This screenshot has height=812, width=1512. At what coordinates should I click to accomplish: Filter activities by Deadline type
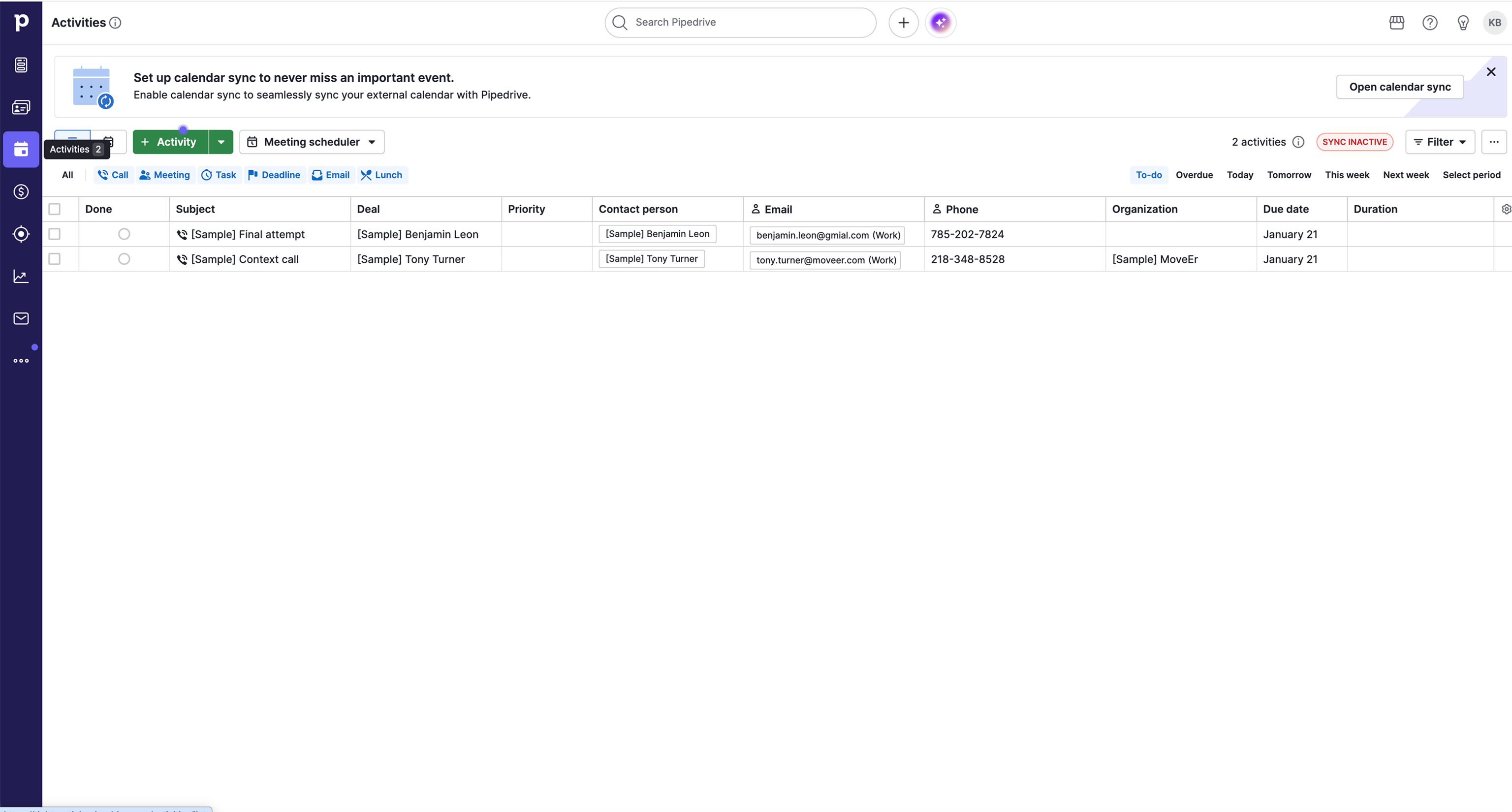pos(274,175)
